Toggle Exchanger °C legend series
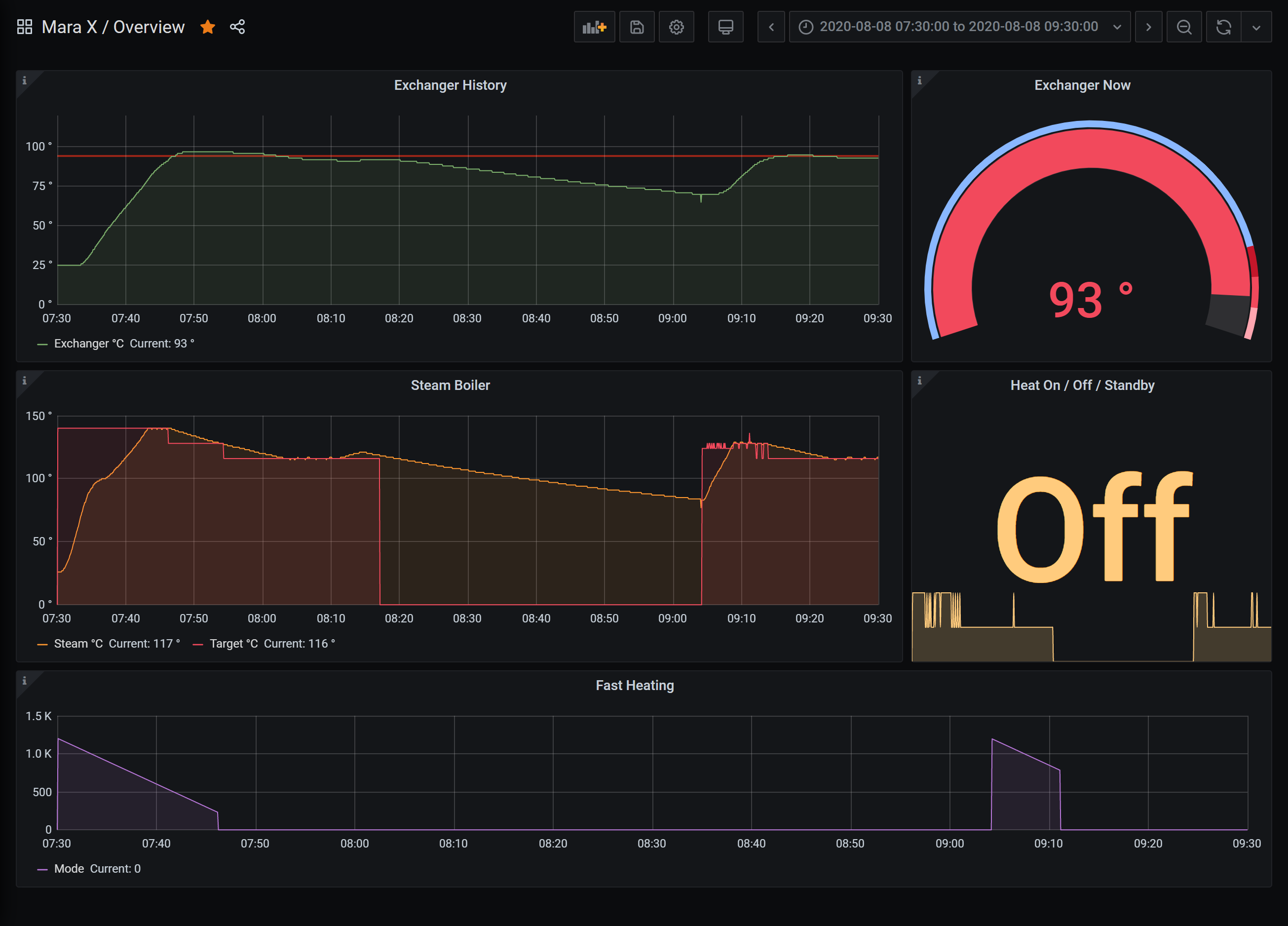 coord(89,344)
